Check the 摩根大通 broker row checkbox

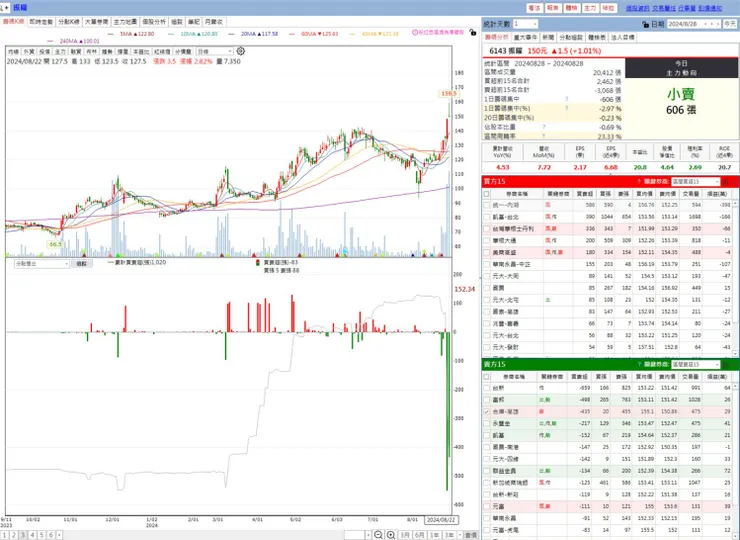click(x=487, y=240)
